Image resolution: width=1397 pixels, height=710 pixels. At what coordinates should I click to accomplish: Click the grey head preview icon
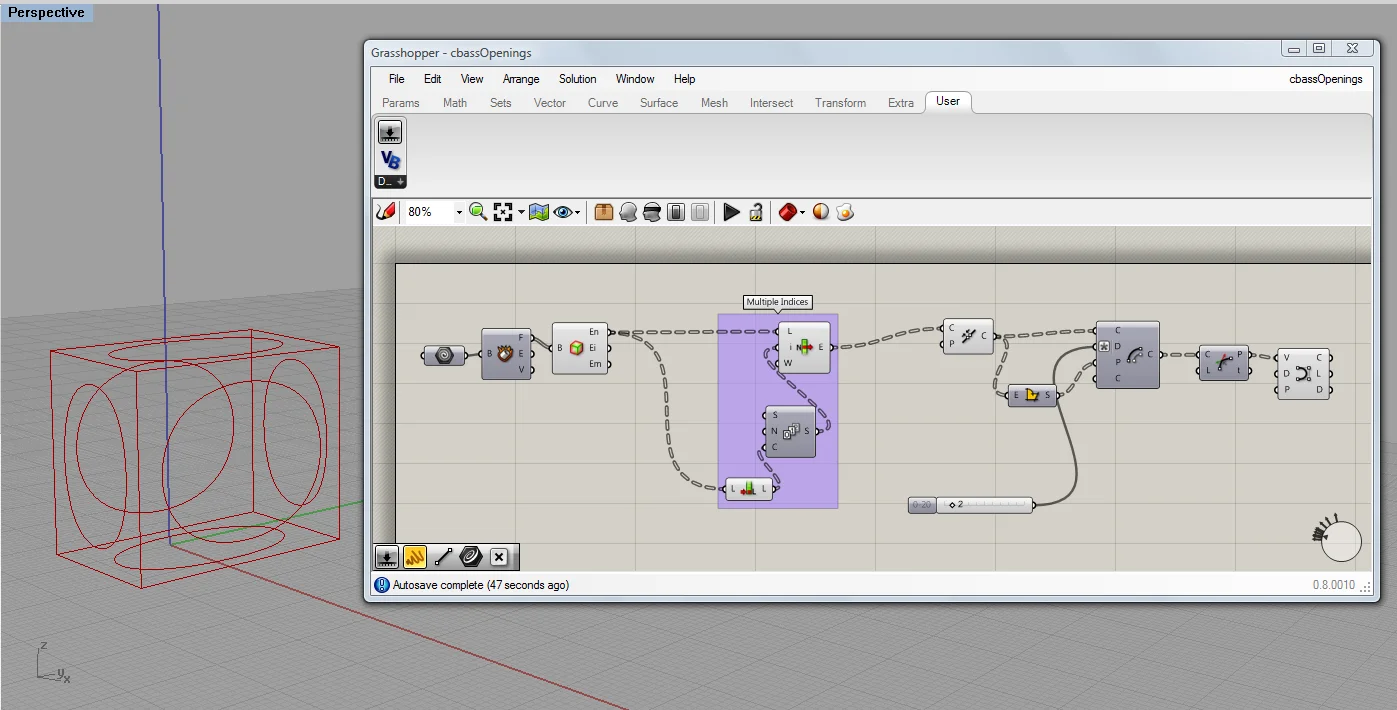(628, 212)
